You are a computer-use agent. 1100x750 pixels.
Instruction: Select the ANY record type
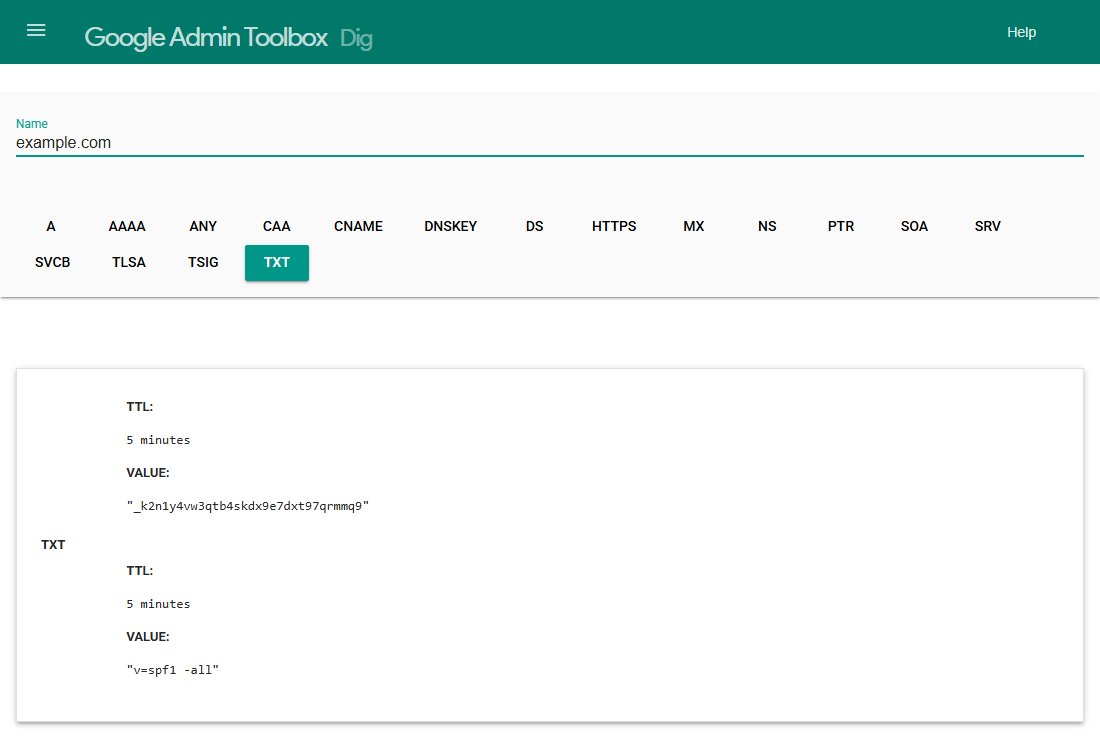pos(203,227)
